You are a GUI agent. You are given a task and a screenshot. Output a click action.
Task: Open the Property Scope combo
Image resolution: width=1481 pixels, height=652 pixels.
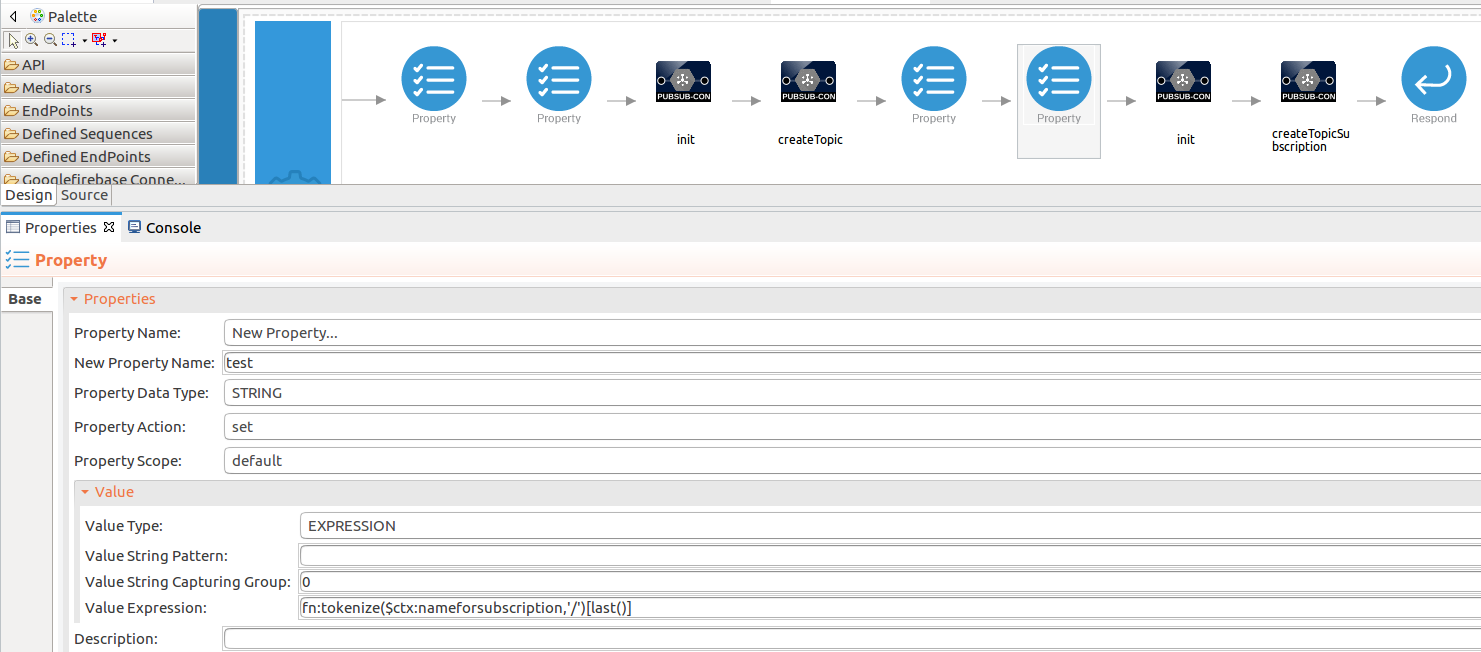click(x=852, y=461)
